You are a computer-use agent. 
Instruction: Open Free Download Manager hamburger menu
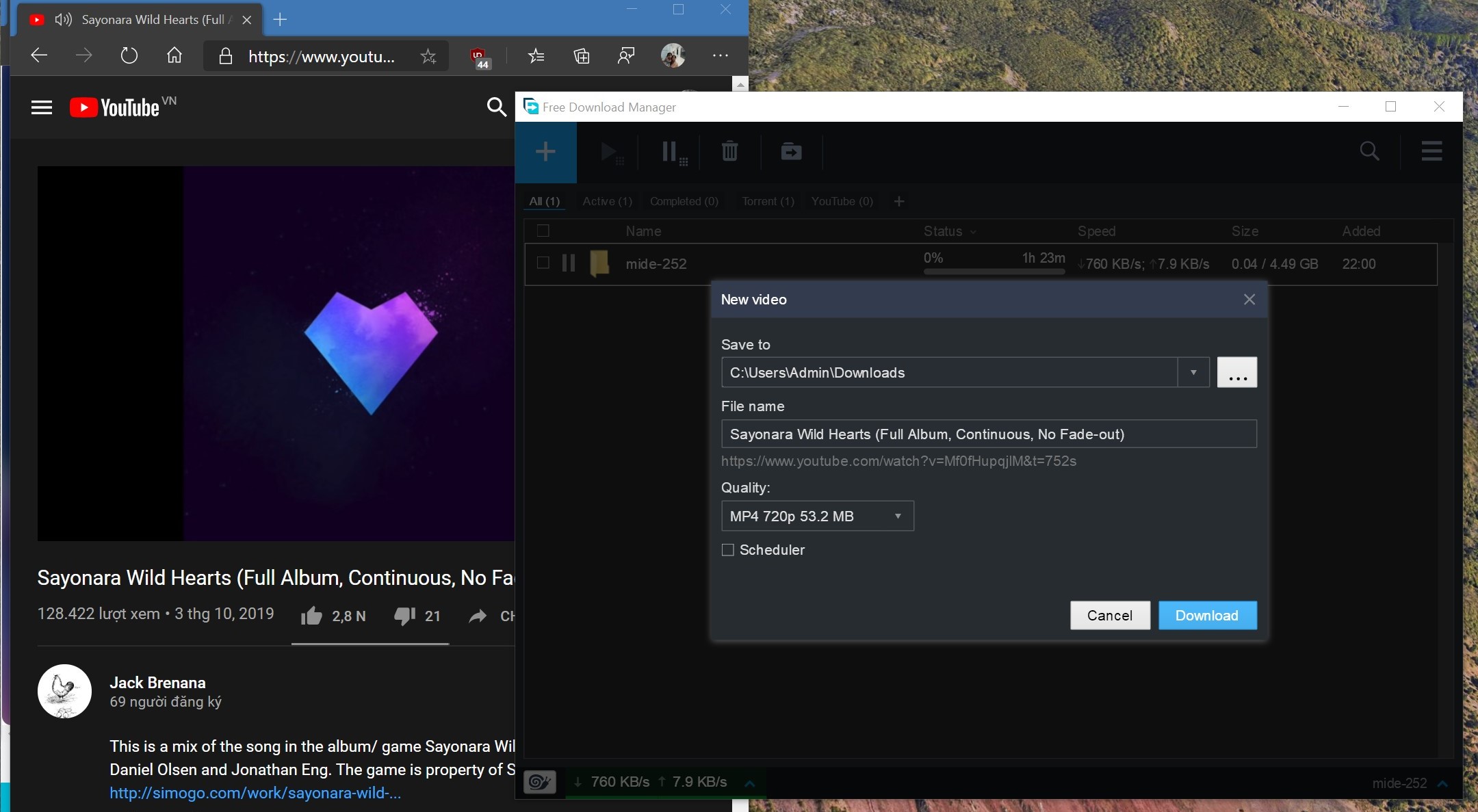point(1431,151)
